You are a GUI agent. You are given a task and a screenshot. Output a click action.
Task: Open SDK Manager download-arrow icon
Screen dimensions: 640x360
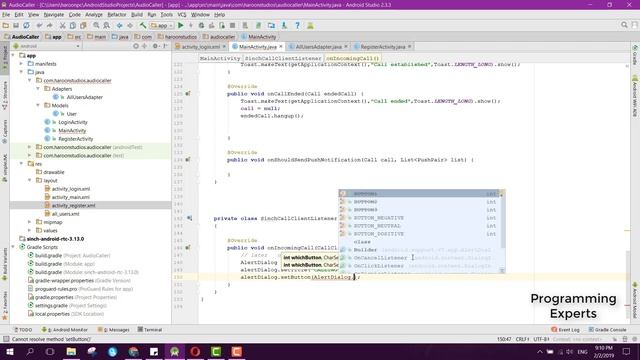pyautogui.click(x=284, y=25)
